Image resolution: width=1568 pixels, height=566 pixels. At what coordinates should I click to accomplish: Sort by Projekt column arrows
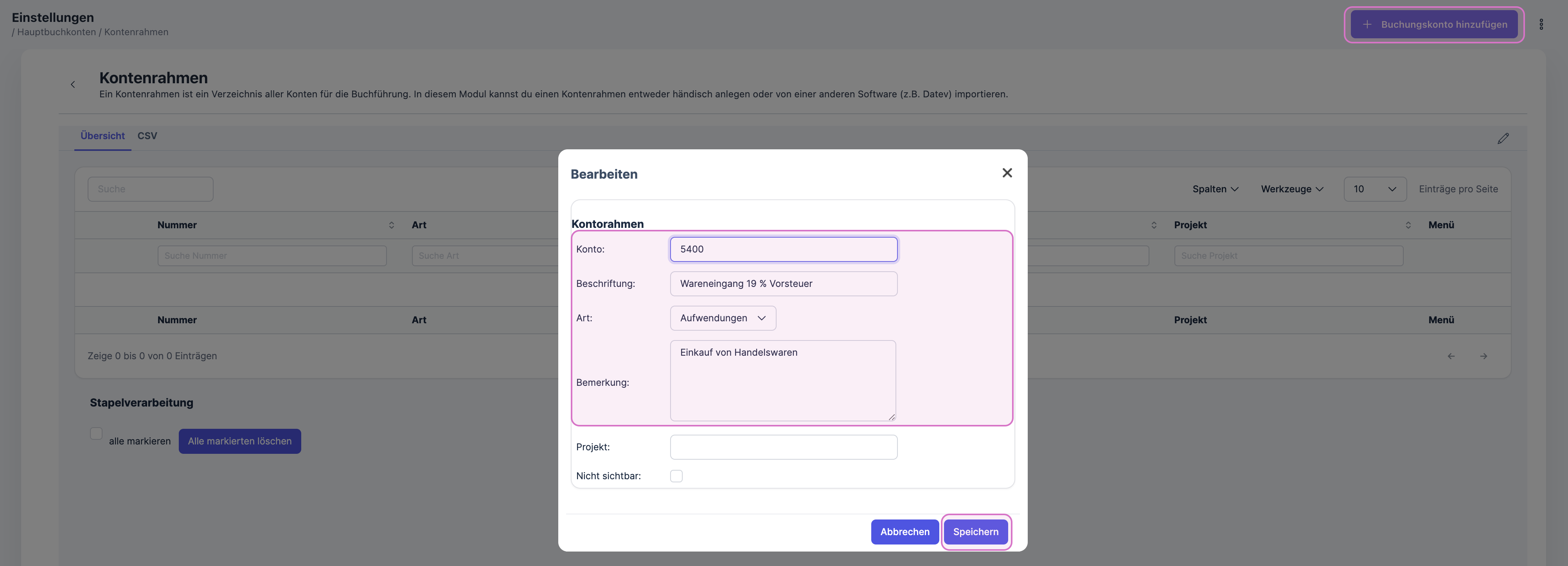[1408, 225]
